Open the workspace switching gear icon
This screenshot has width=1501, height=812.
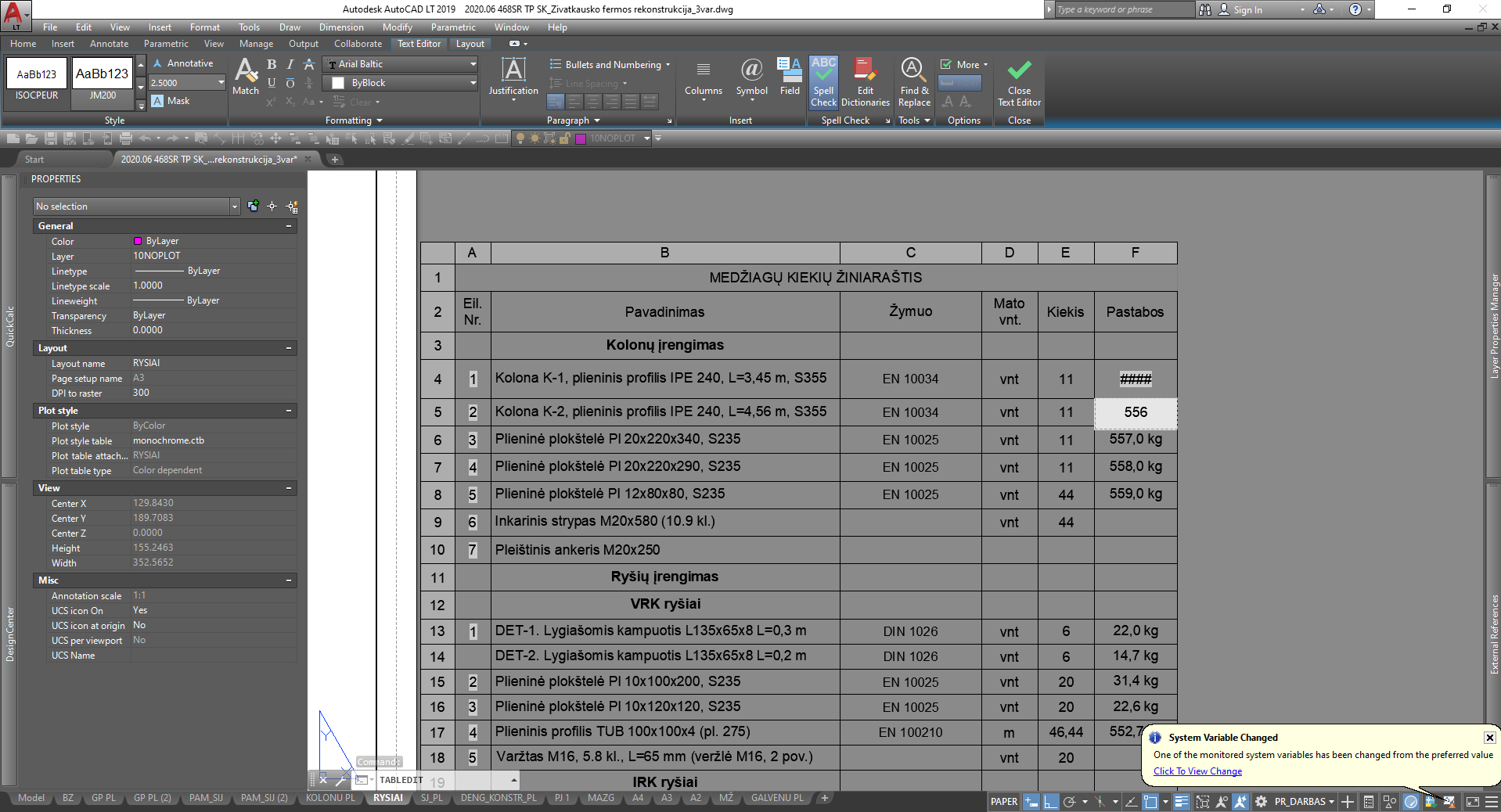point(1261,801)
